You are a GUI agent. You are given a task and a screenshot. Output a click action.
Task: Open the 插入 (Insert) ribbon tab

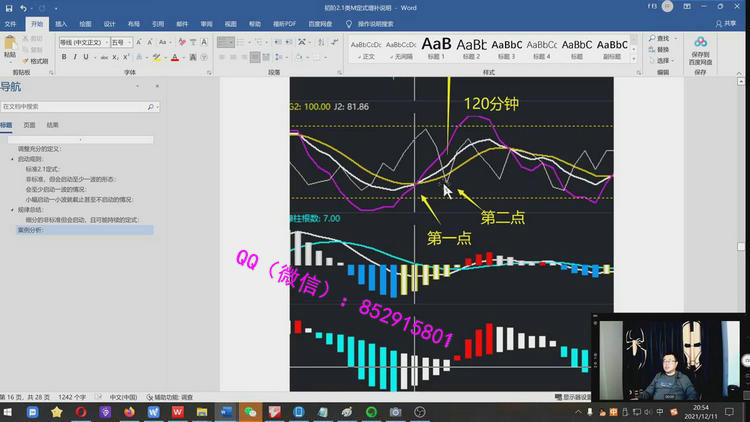(x=62, y=23)
